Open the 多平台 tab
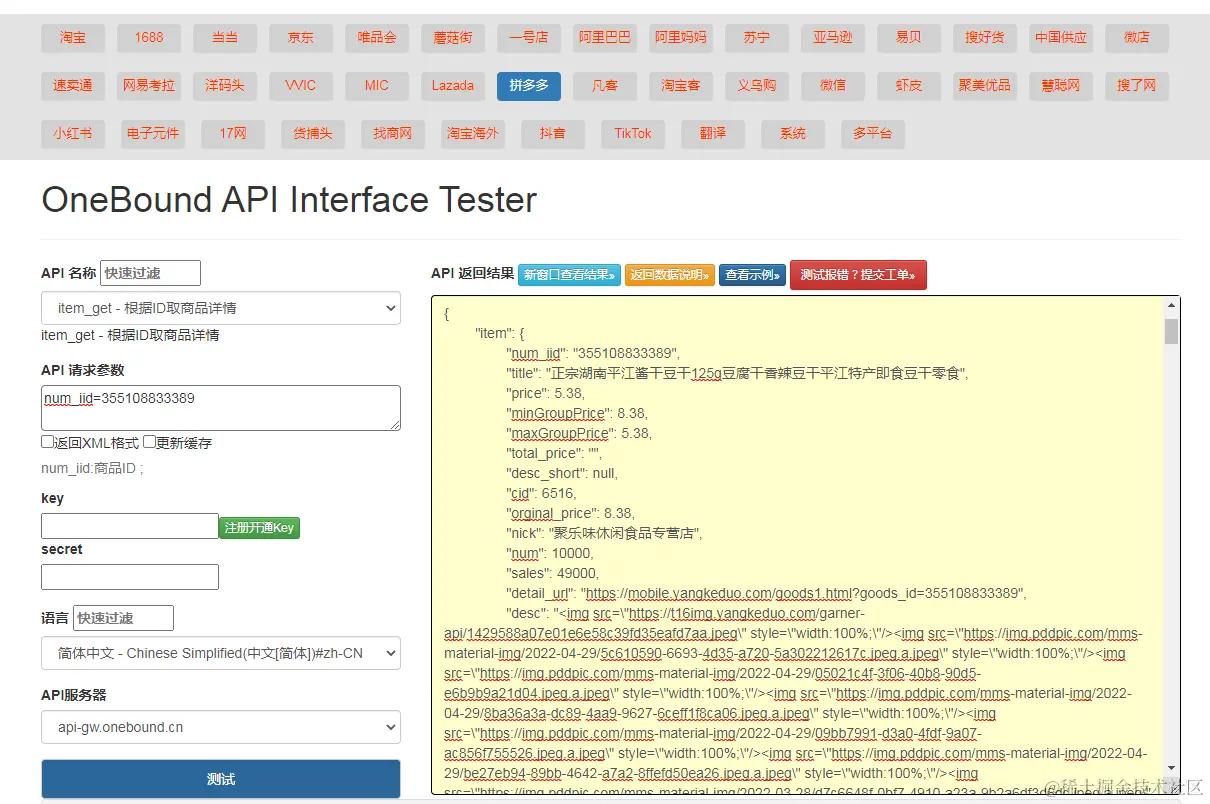 (873, 134)
